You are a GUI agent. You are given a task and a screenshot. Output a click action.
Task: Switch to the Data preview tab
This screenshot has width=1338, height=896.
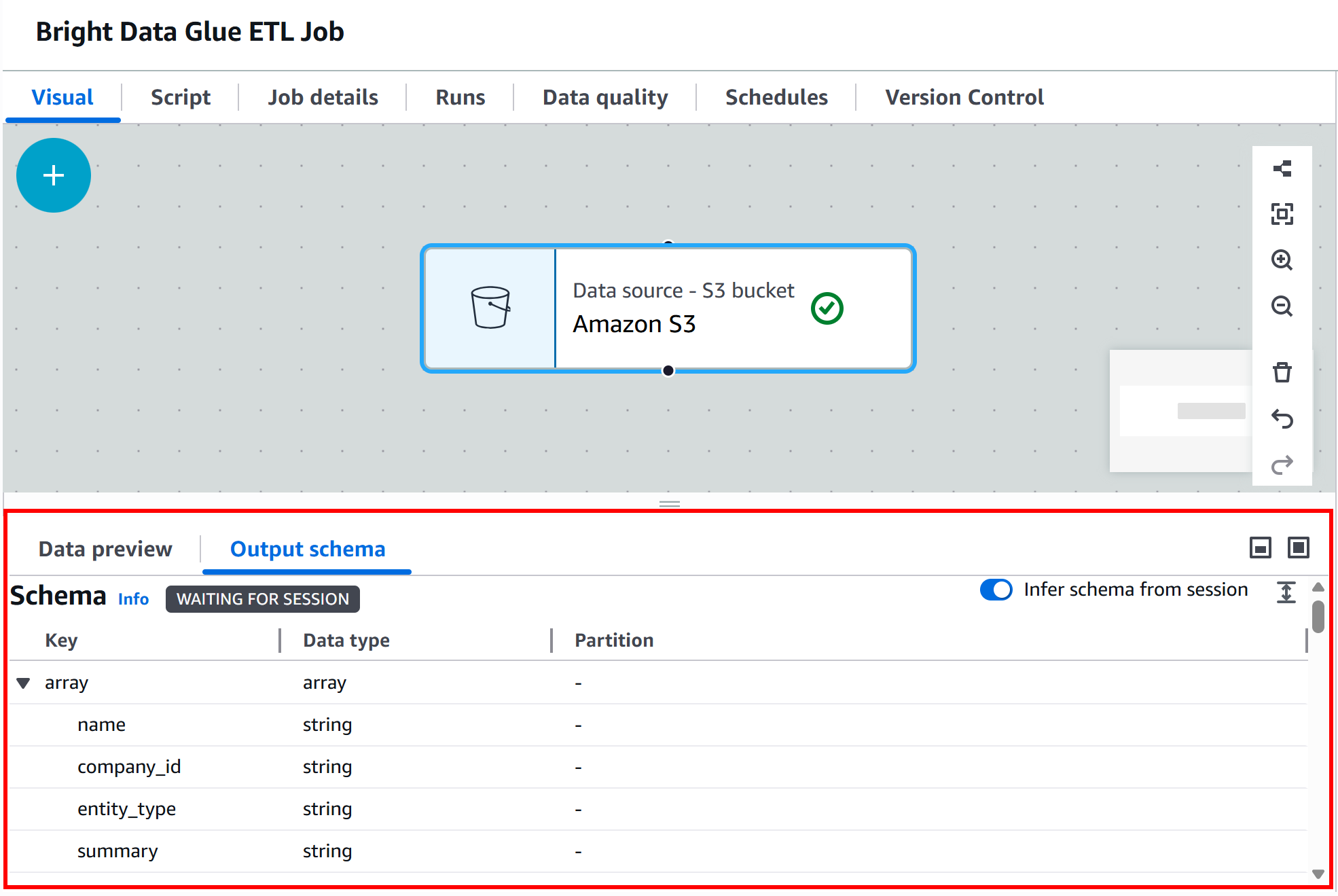pos(105,549)
